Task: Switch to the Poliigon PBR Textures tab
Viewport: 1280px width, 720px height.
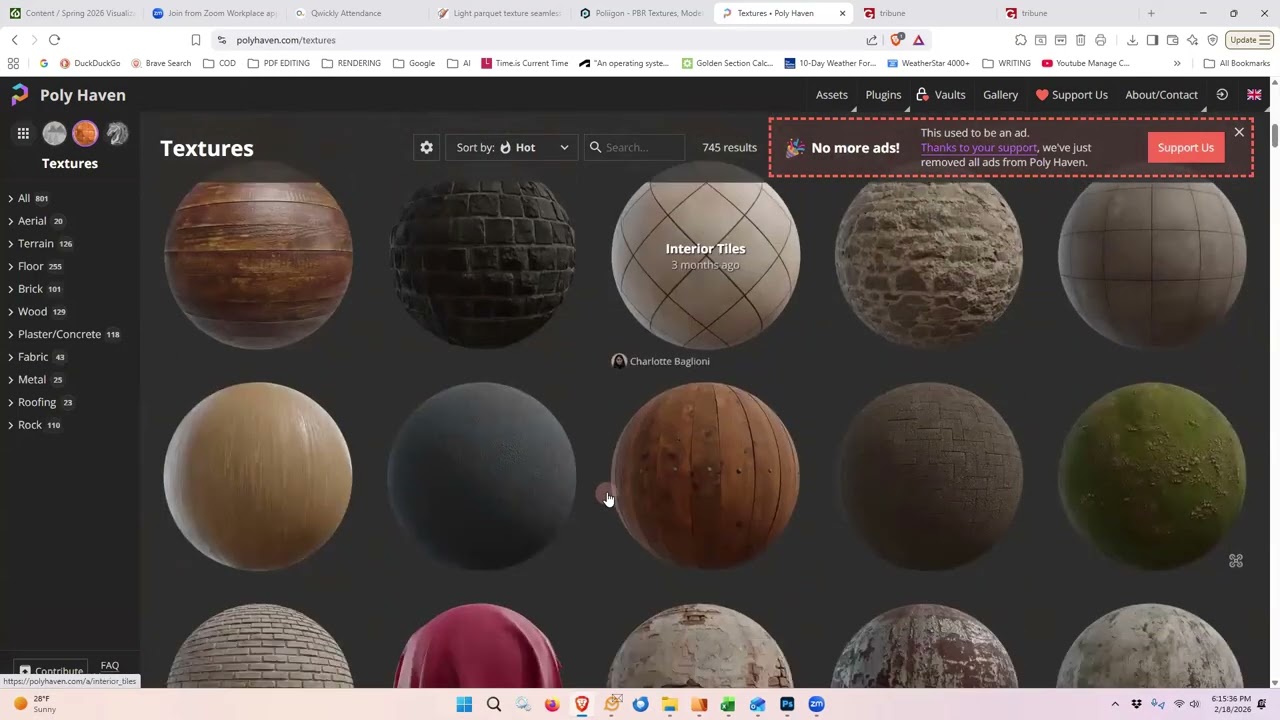Action: click(x=642, y=13)
